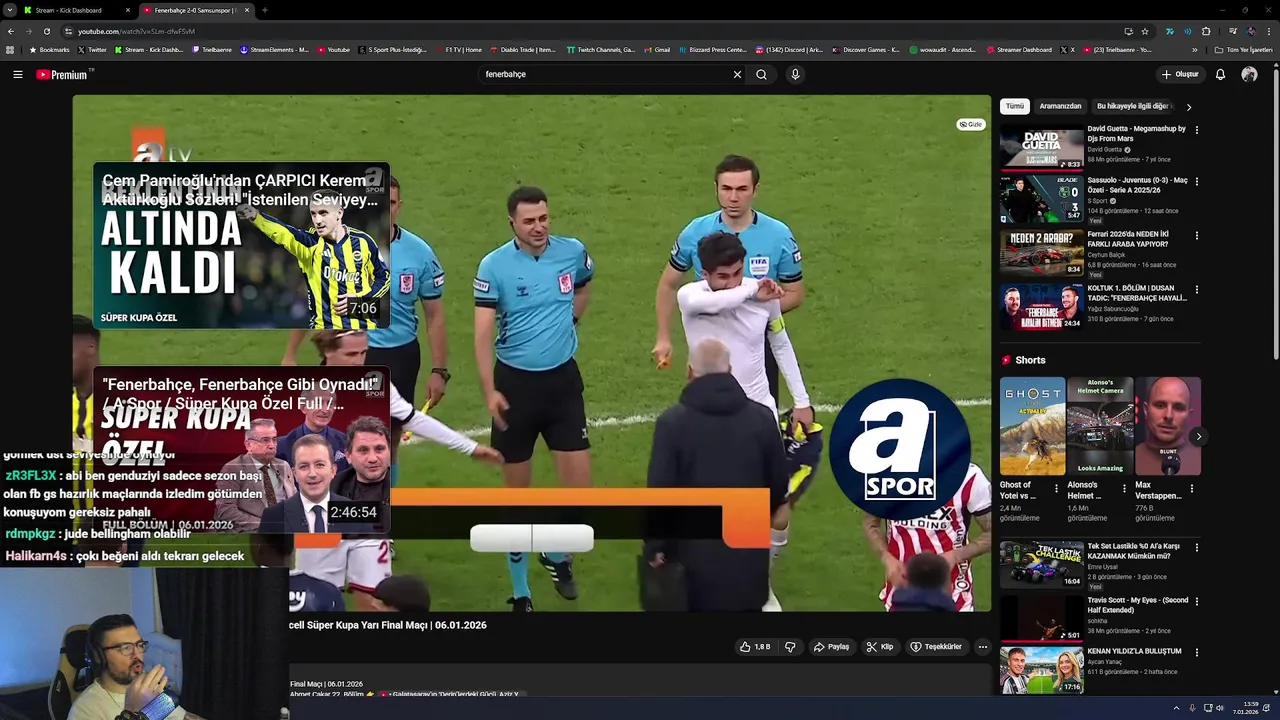
Task: Like the video with thumbs up
Action: click(755, 647)
